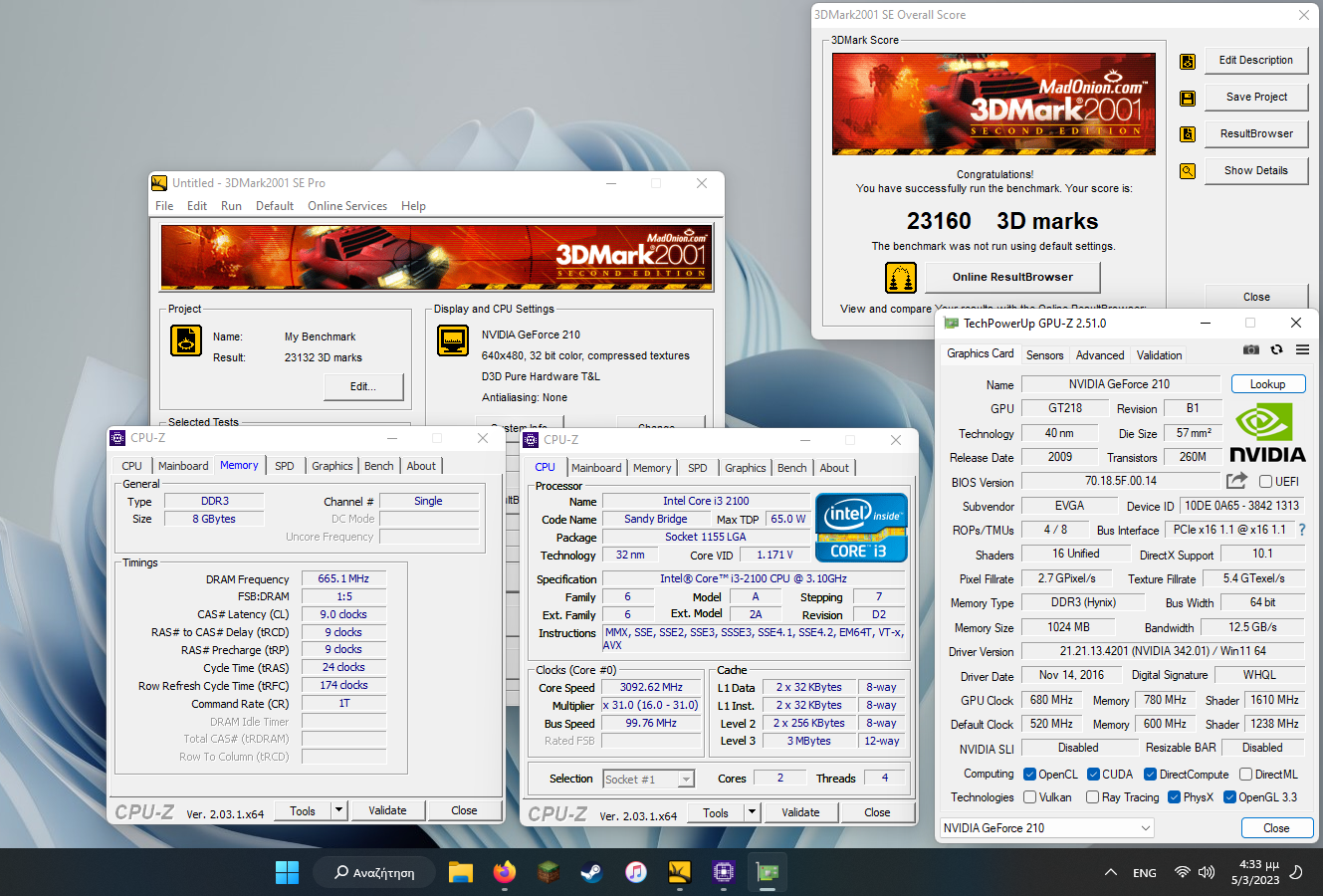The width and height of the screenshot is (1323, 896).
Task: Click Validate in CPU-Z Memory window
Action: tap(387, 810)
